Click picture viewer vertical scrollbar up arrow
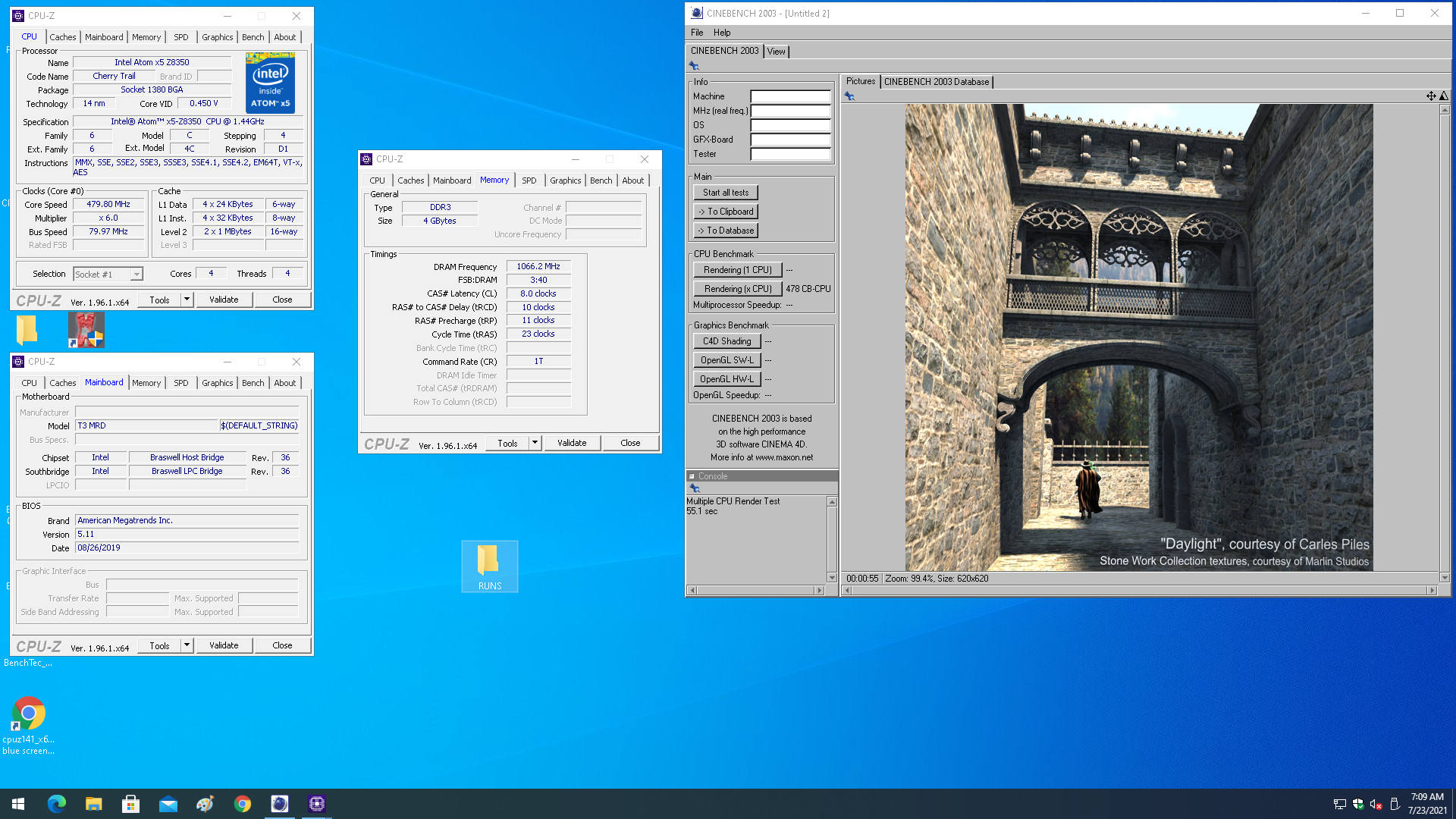 (1445, 109)
